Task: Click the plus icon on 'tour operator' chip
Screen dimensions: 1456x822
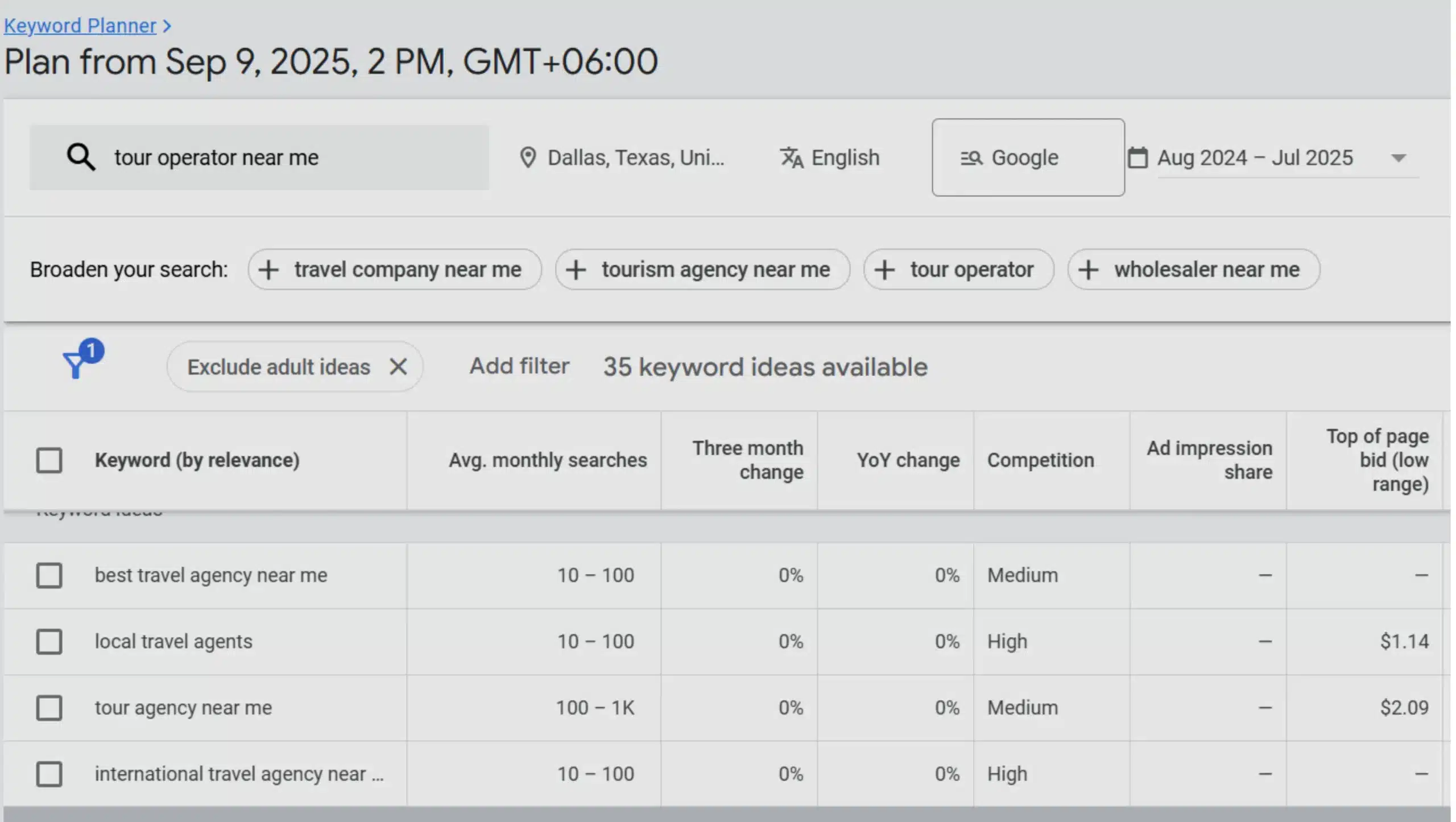Action: 885,270
